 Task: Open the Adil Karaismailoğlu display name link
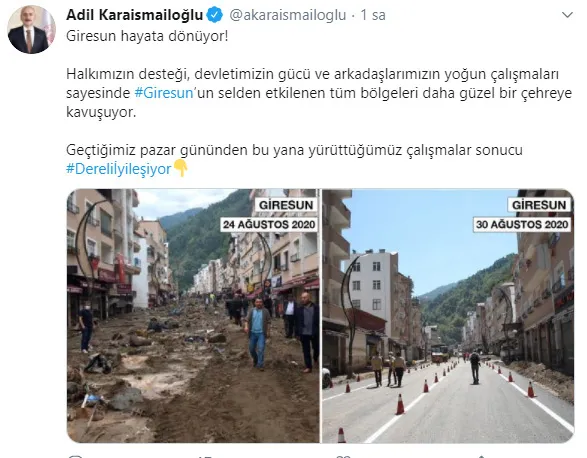click(x=134, y=15)
